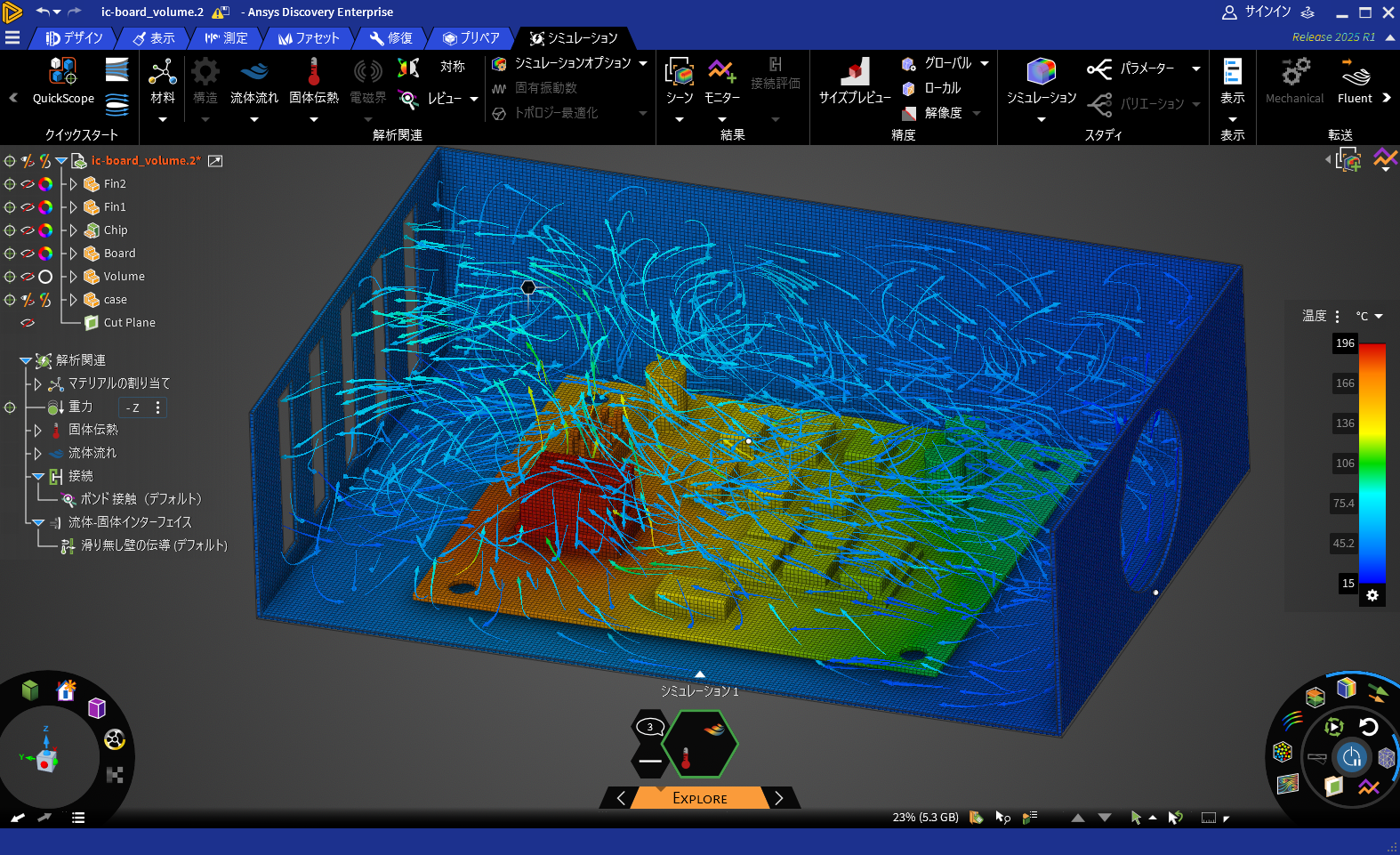The width and height of the screenshot is (1400, 855).
Task: Toggle the 重力 gravity circle indicator
Action: [10, 407]
